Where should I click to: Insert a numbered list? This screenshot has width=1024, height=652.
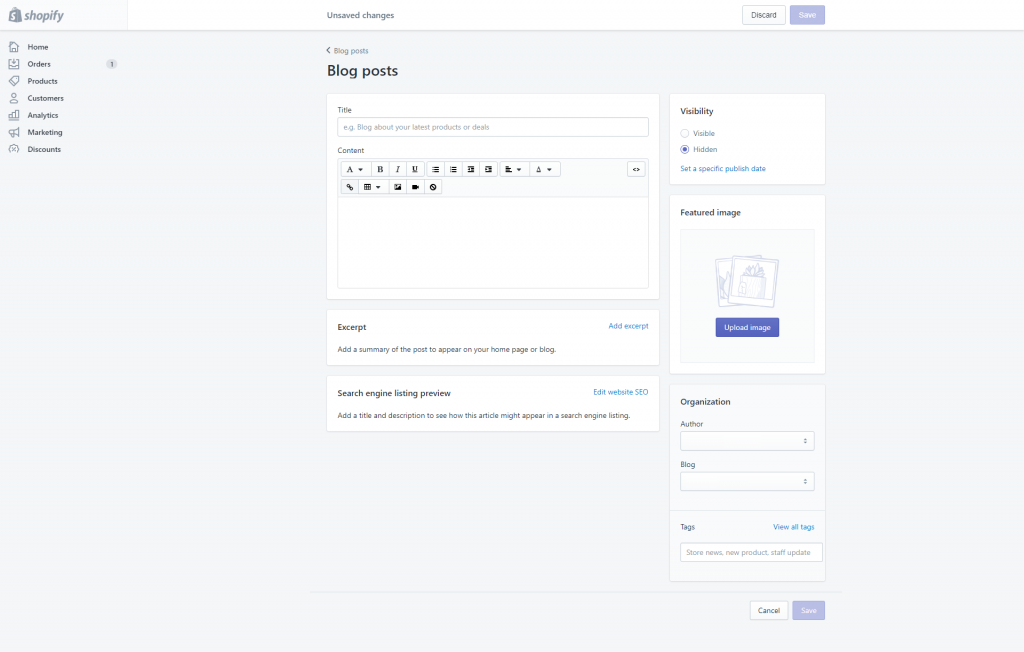(453, 170)
